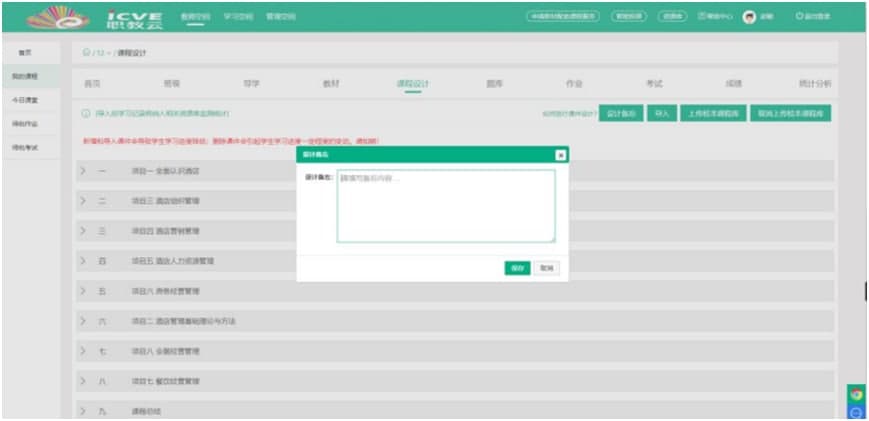Click the info icon beside the green notice
The image size is (869, 421).
click(86, 114)
